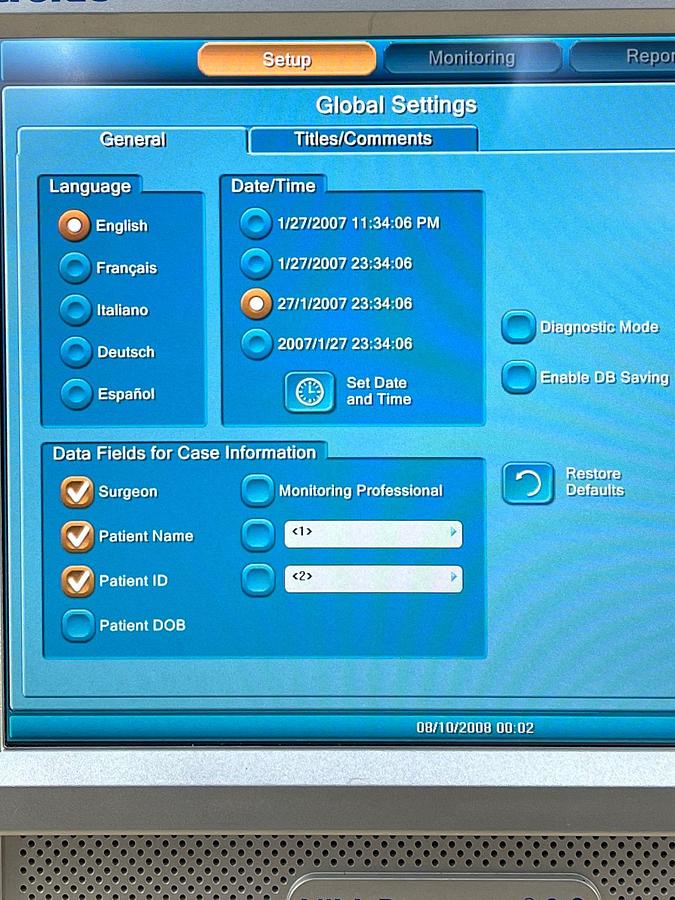The height and width of the screenshot is (900, 675).
Task: Expand the <1> field arrow
Action: [453, 533]
